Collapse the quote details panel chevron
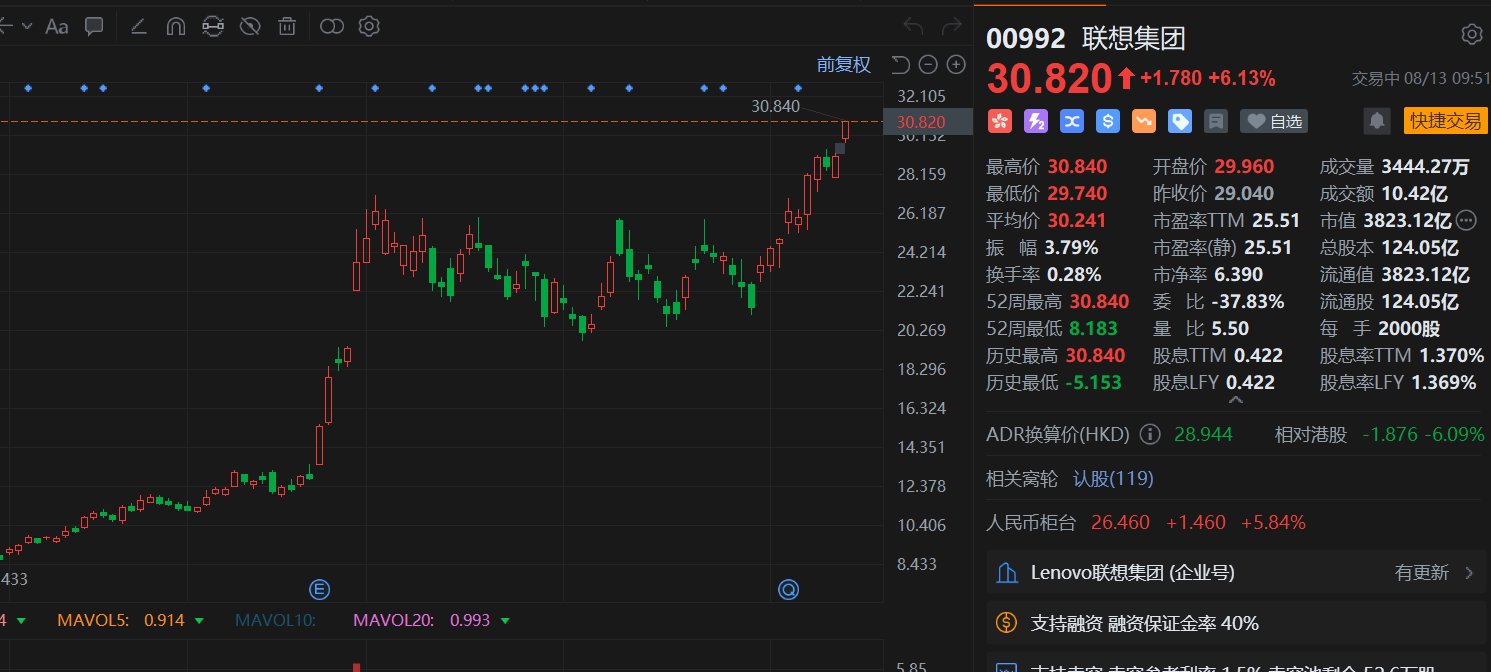This screenshot has height=672, width=1491. click(1236, 400)
